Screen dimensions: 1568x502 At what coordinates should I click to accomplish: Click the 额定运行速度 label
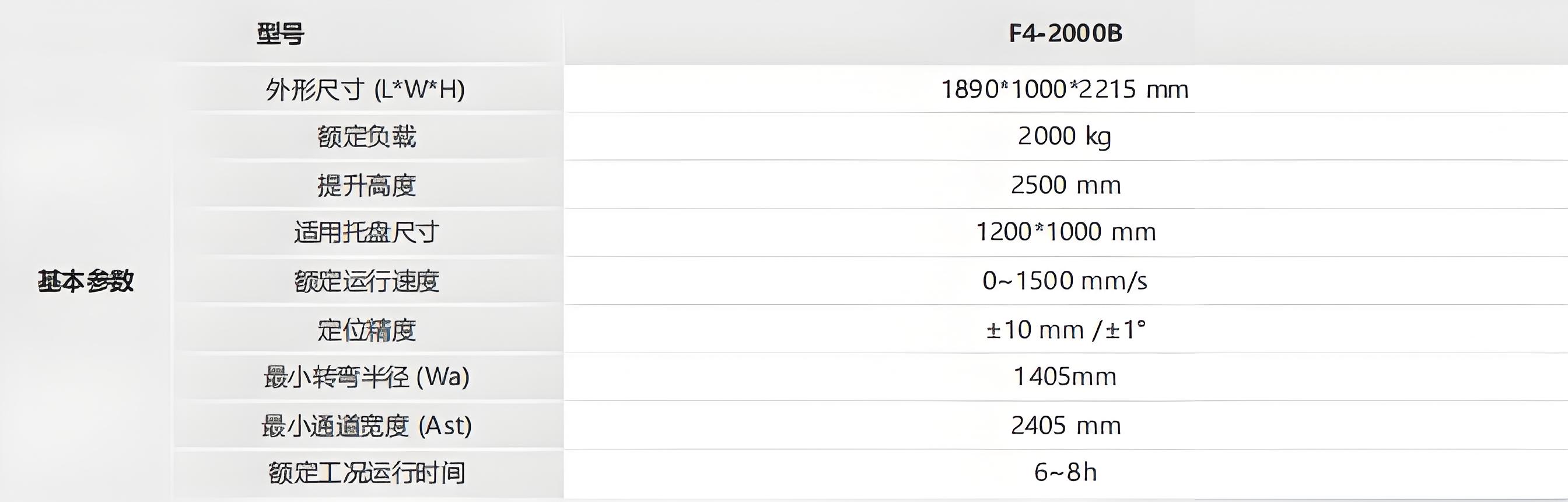pos(366,281)
